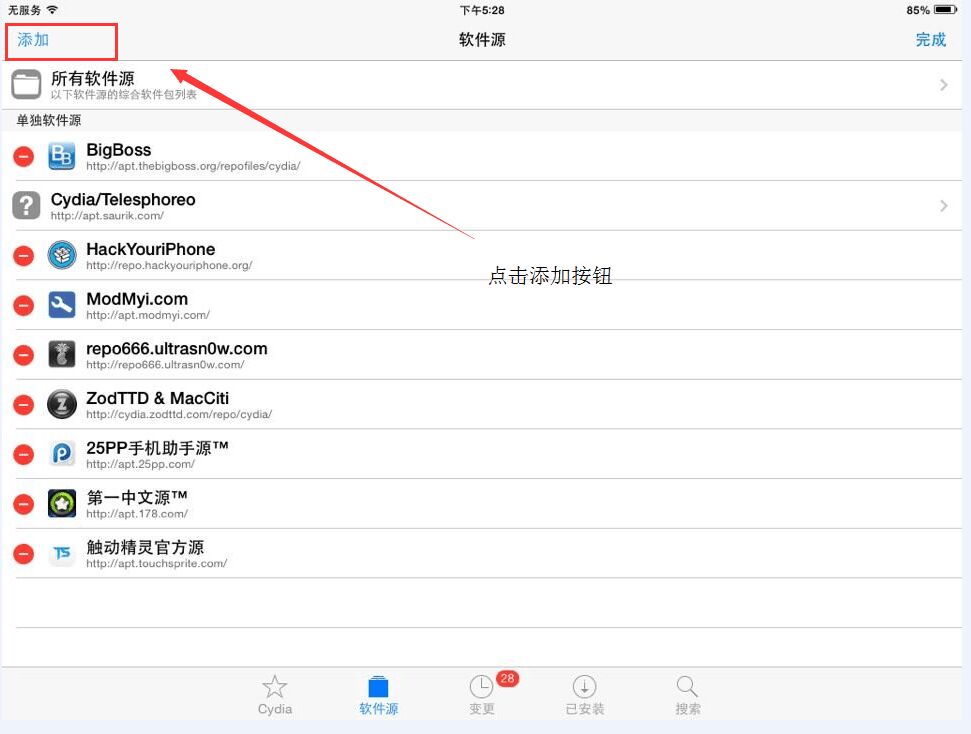Screen dimensions: 971x734
Task: Tap the Cydia/Telesphoreo question mark icon
Action: click(x=26, y=206)
